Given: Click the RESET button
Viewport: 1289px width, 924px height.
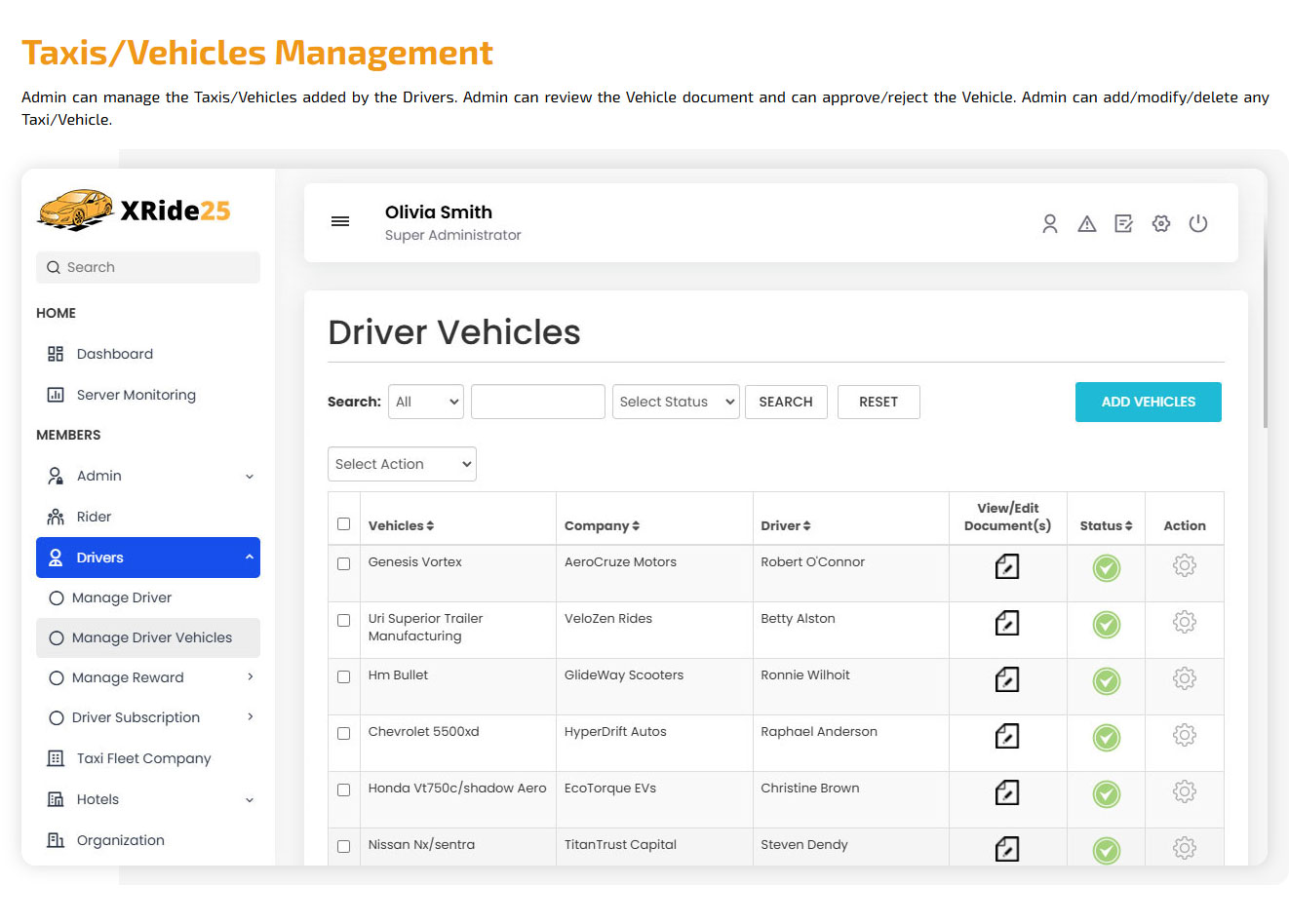Looking at the screenshot, I should [879, 402].
